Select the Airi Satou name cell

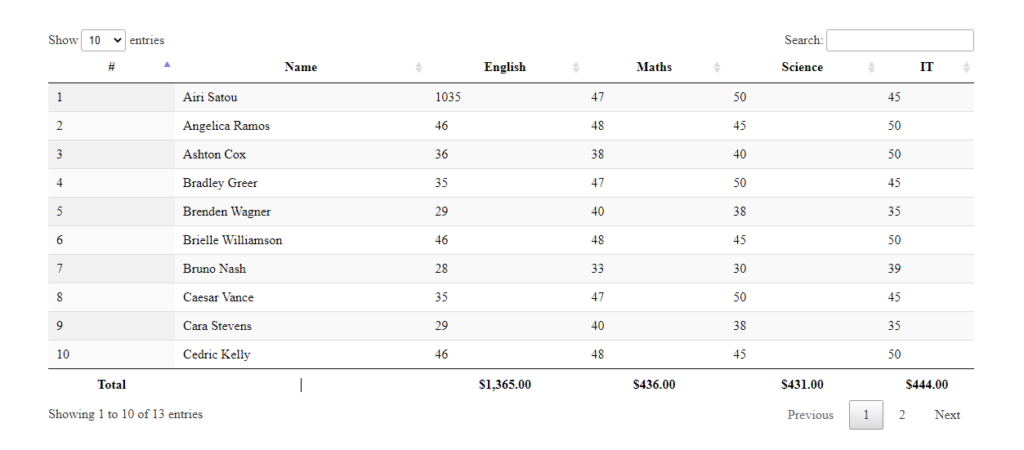tap(300, 97)
